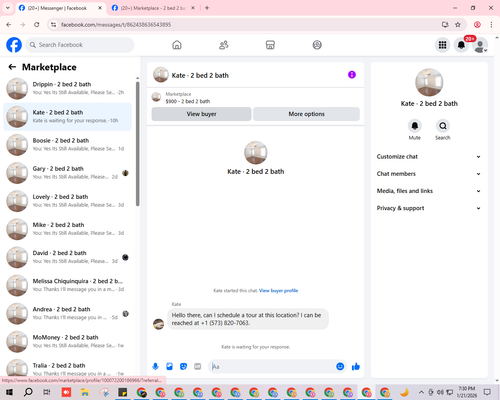
Task: Click the More options button
Action: click(306, 114)
